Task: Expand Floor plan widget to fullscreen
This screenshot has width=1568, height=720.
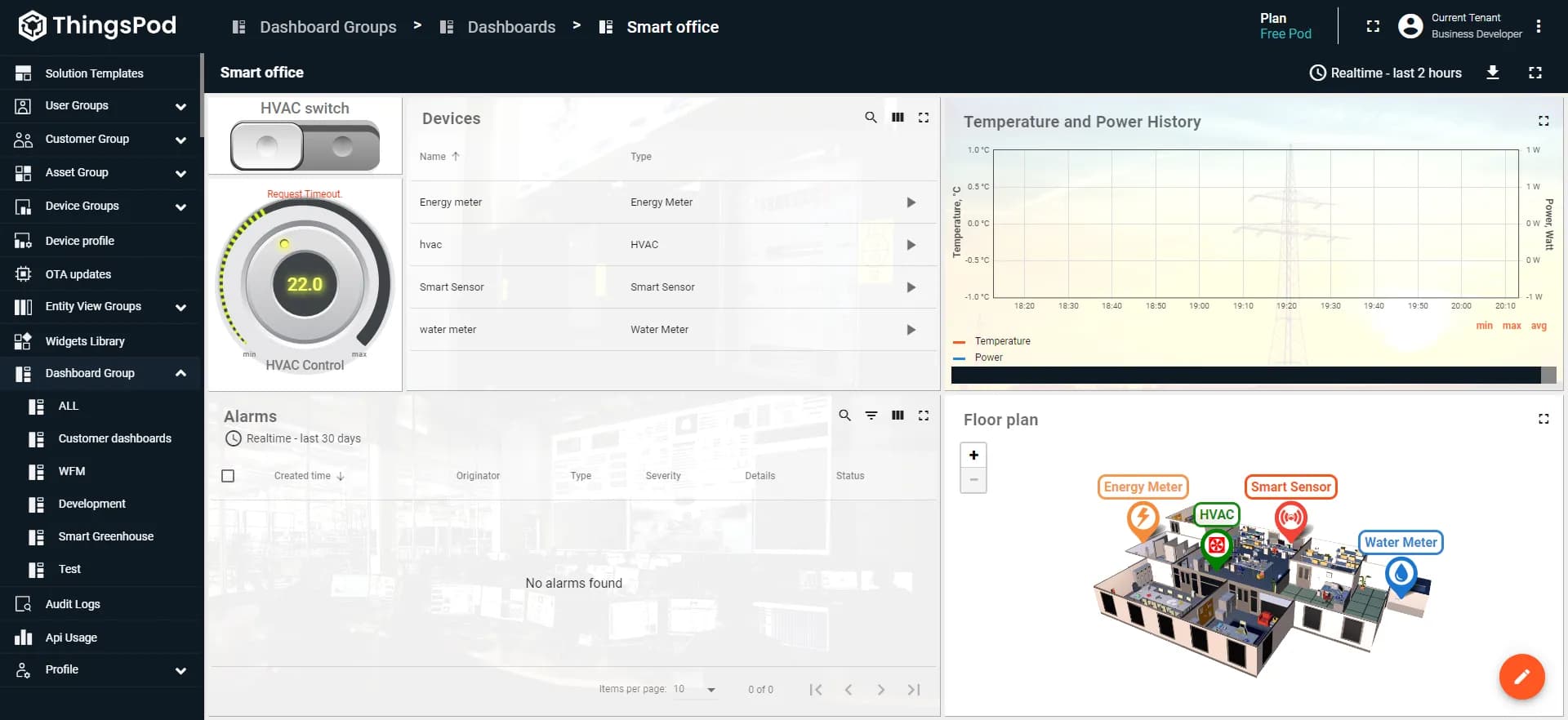Action: point(1543,419)
